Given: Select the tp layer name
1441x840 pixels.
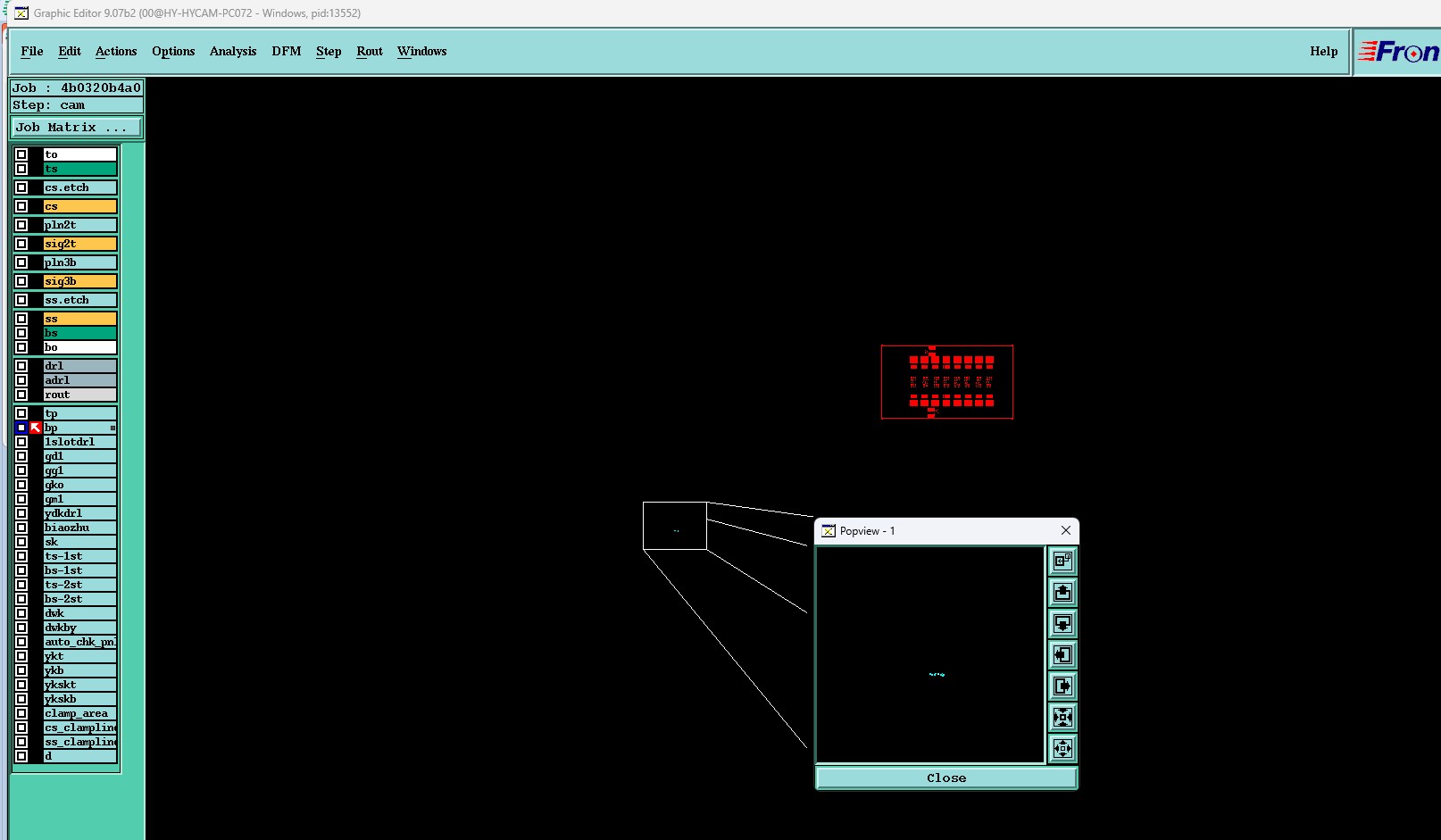Looking at the screenshot, I should pos(80,413).
